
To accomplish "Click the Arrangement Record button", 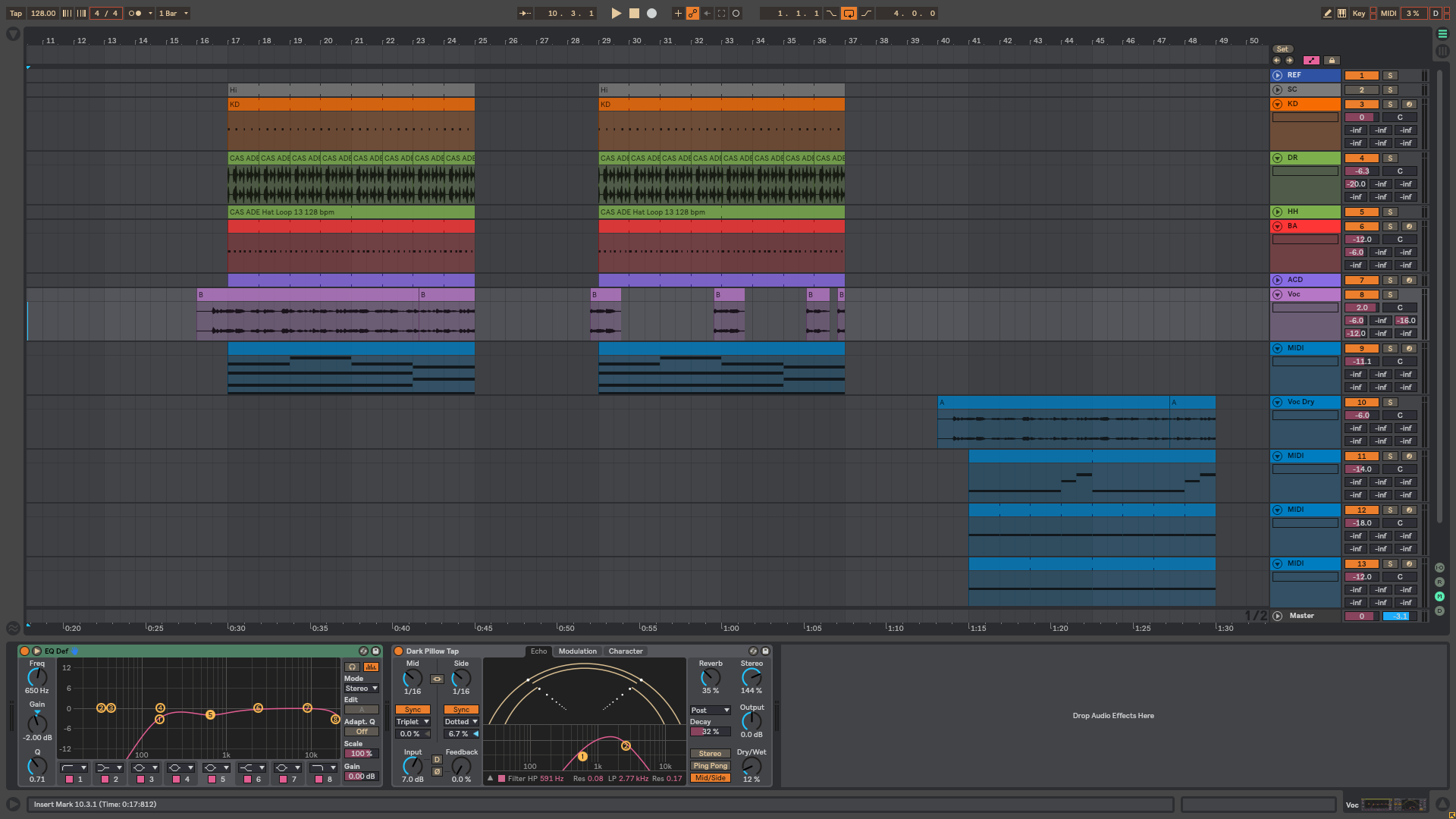I will click(651, 13).
